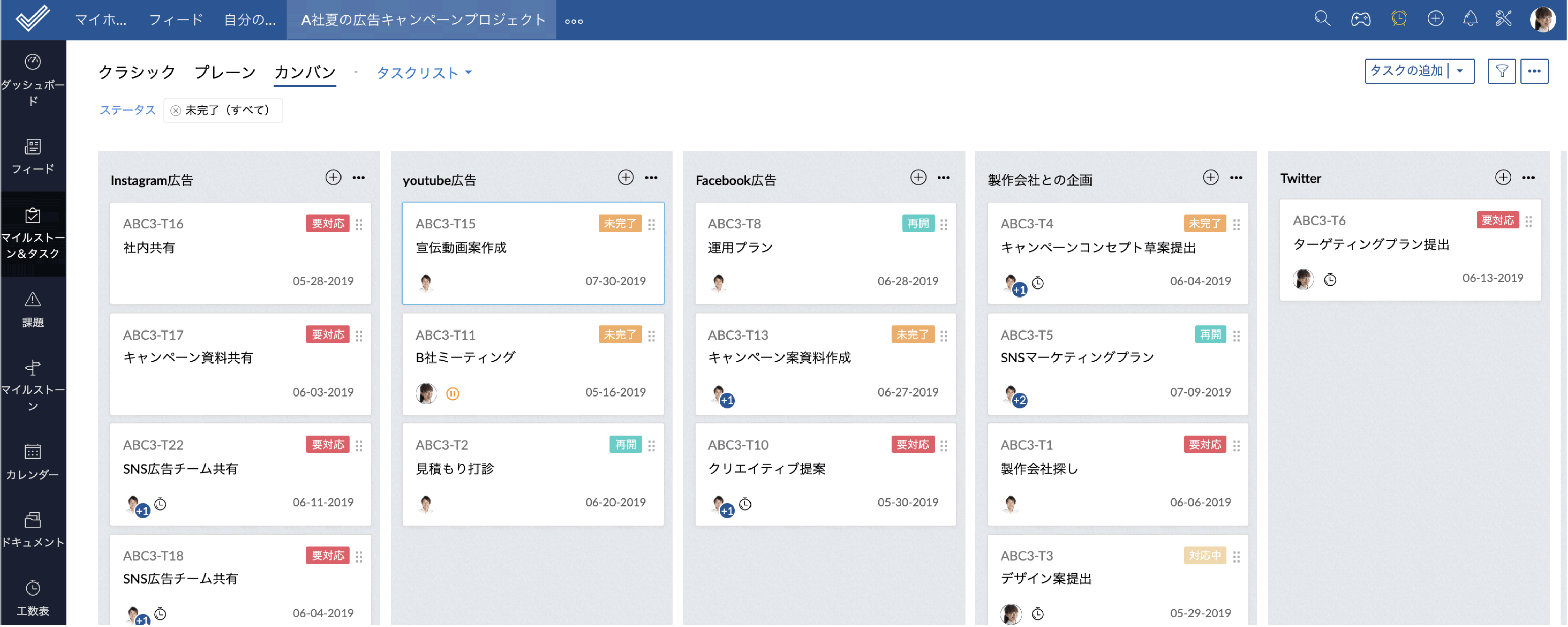The height and width of the screenshot is (627, 1568).
Task: Open ダッシュボード in sidebar
Action: coord(33,80)
